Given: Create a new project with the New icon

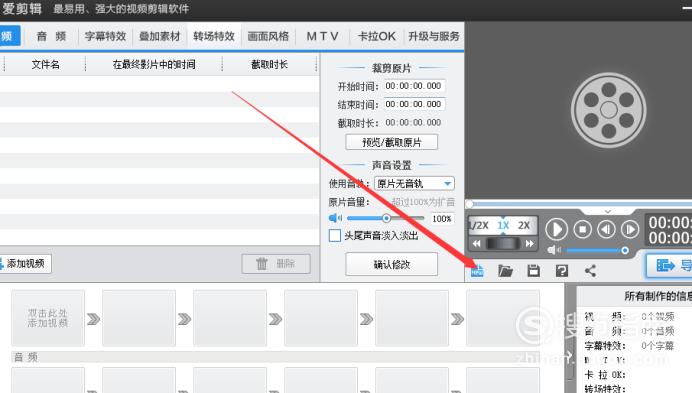Looking at the screenshot, I should [x=477, y=270].
